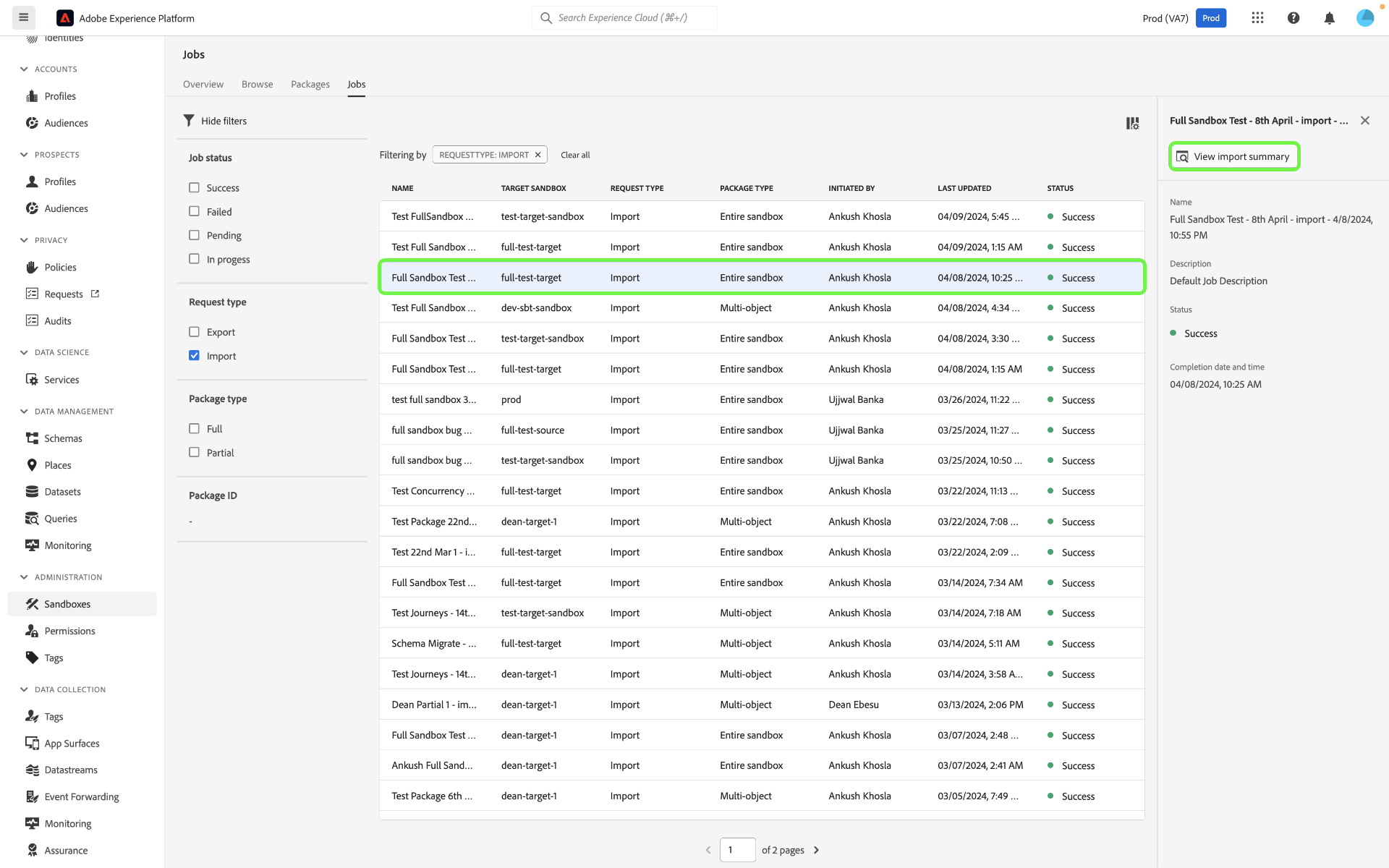Uncheck the Import request type checkbox
The height and width of the screenshot is (868, 1389).
(194, 355)
